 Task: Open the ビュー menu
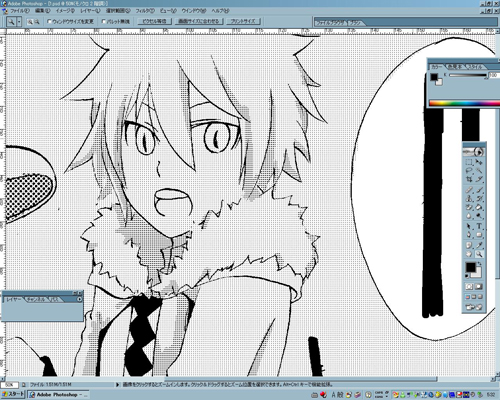[168, 11]
